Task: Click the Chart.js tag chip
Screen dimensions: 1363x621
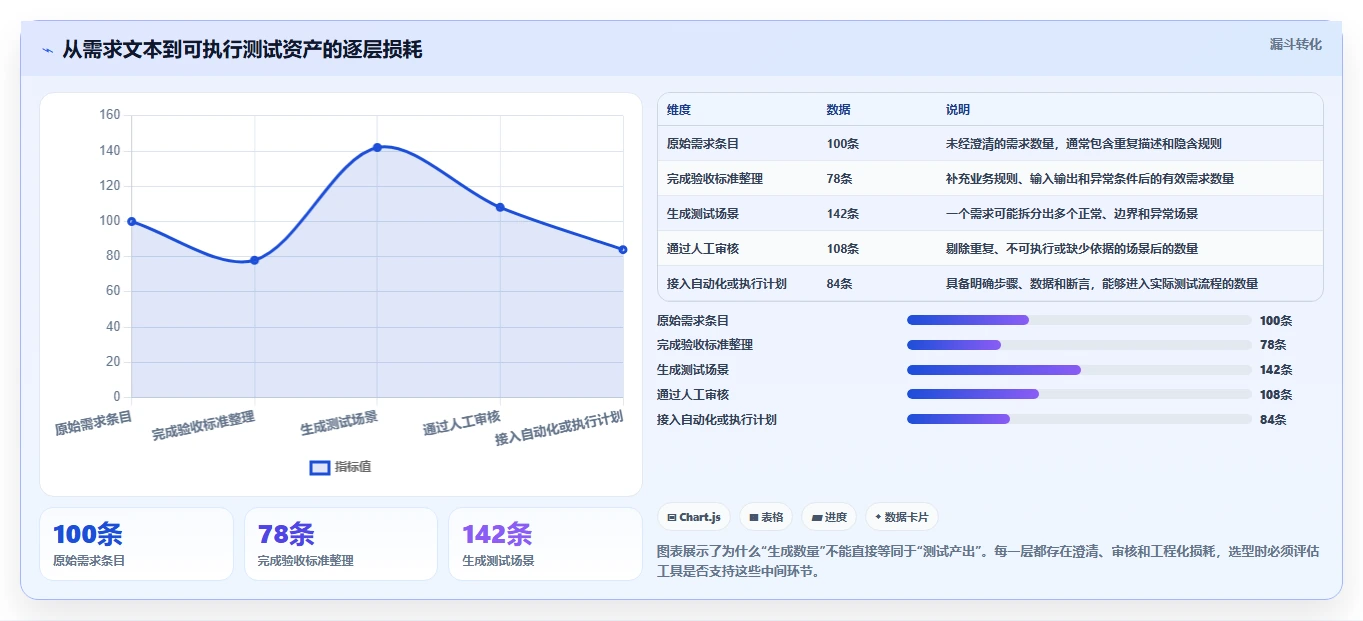Action: click(693, 517)
